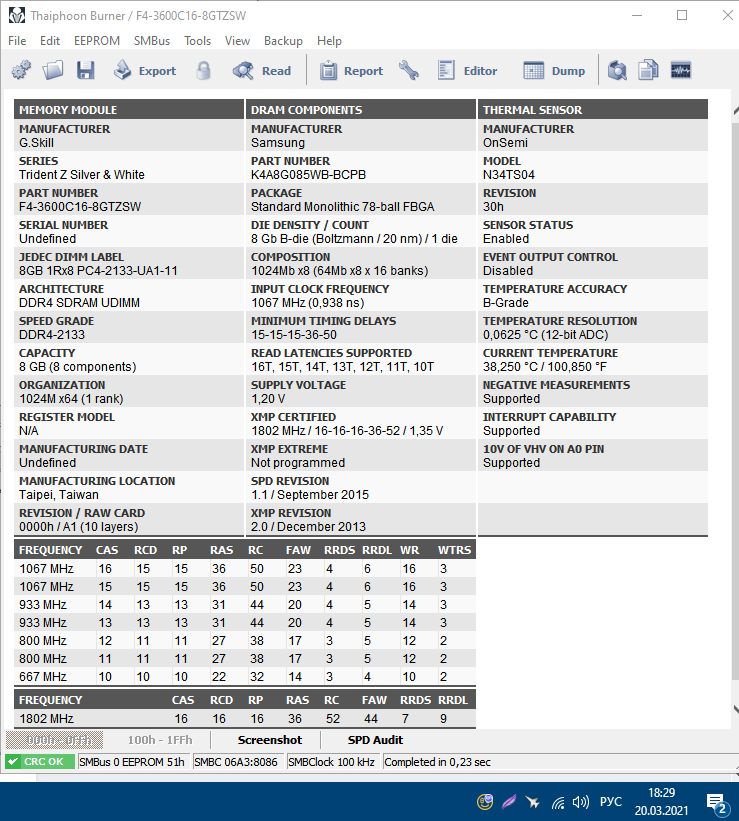Click the 1802 MHz XMP timing row
Screen dimensions: 739x821
tap(245, 718)
